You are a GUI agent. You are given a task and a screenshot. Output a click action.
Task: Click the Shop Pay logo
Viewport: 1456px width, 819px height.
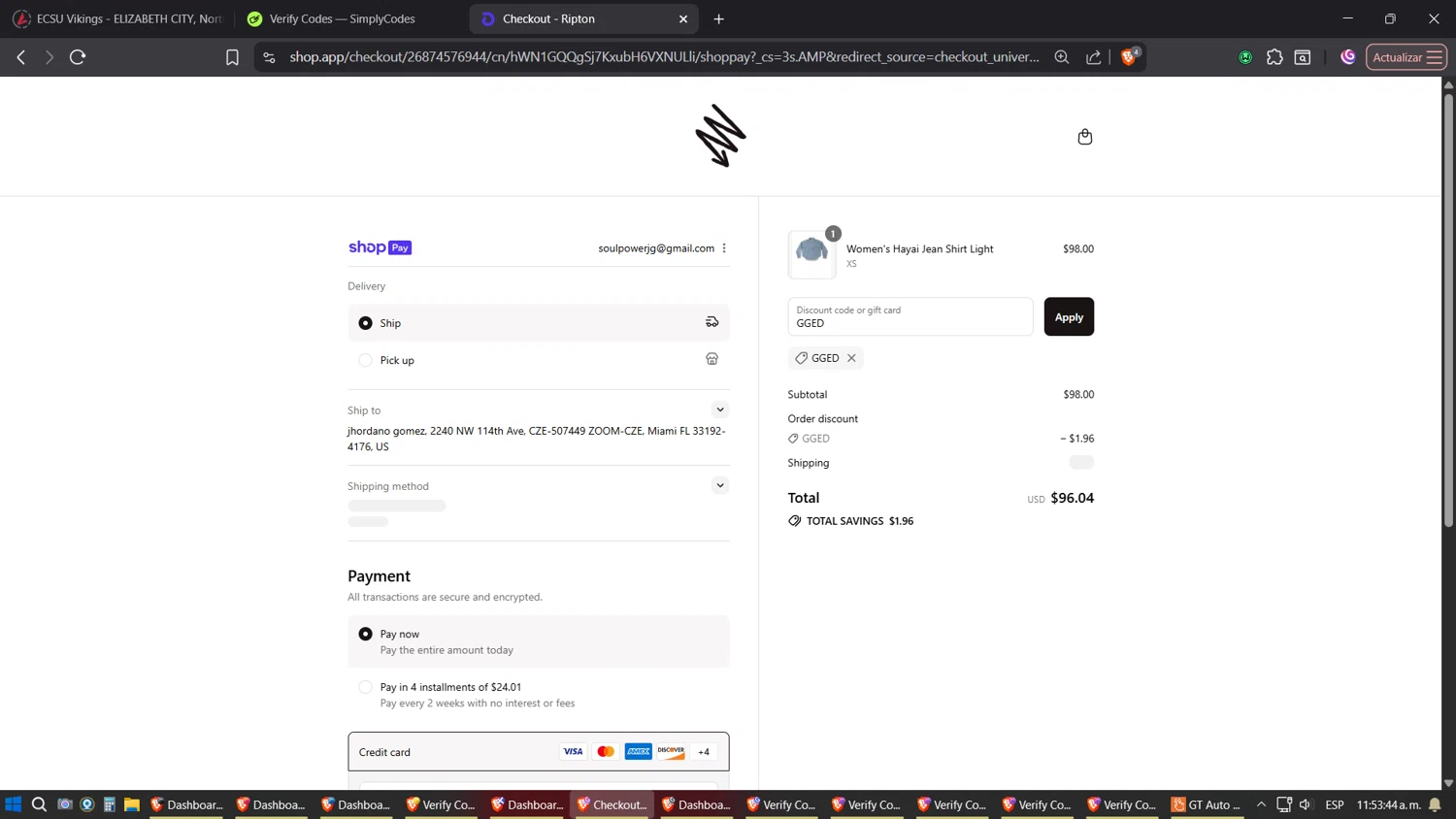(380, 247)
